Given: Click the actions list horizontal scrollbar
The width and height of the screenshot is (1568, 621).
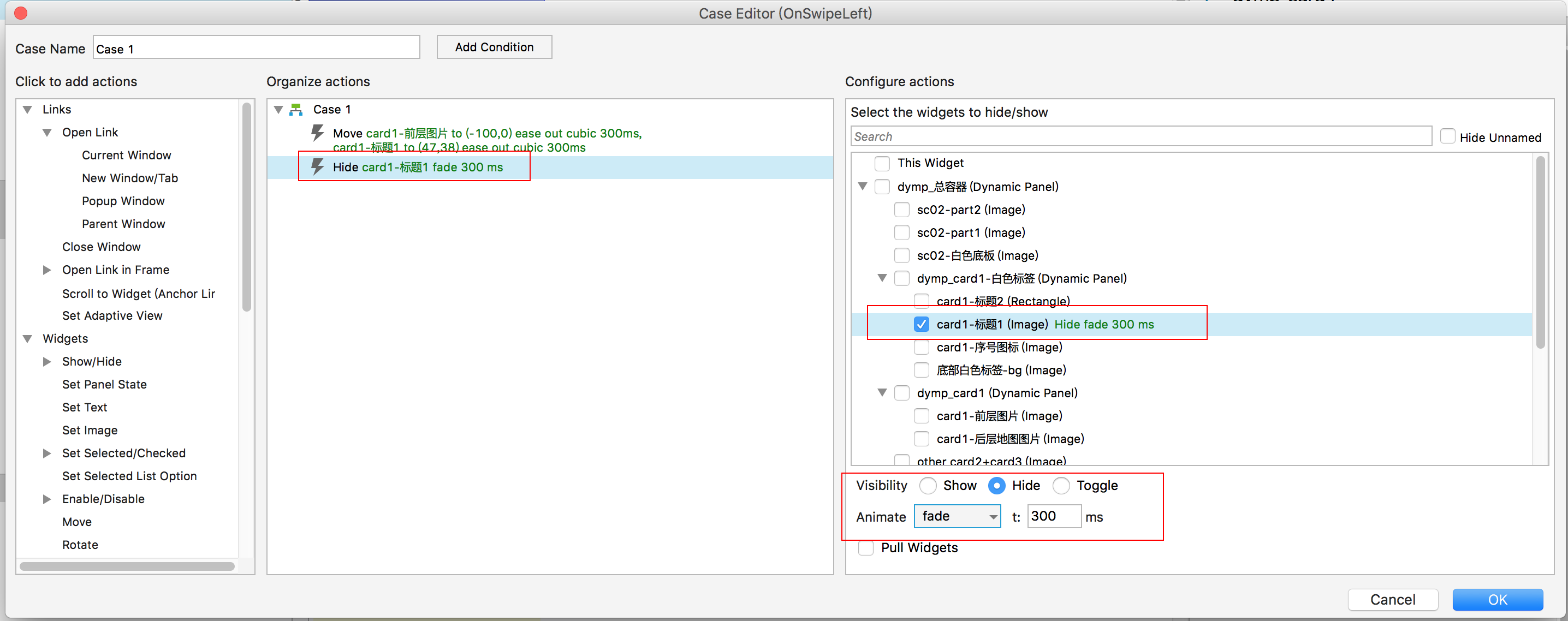Looking at the screenshot, I should coord(127,566).
